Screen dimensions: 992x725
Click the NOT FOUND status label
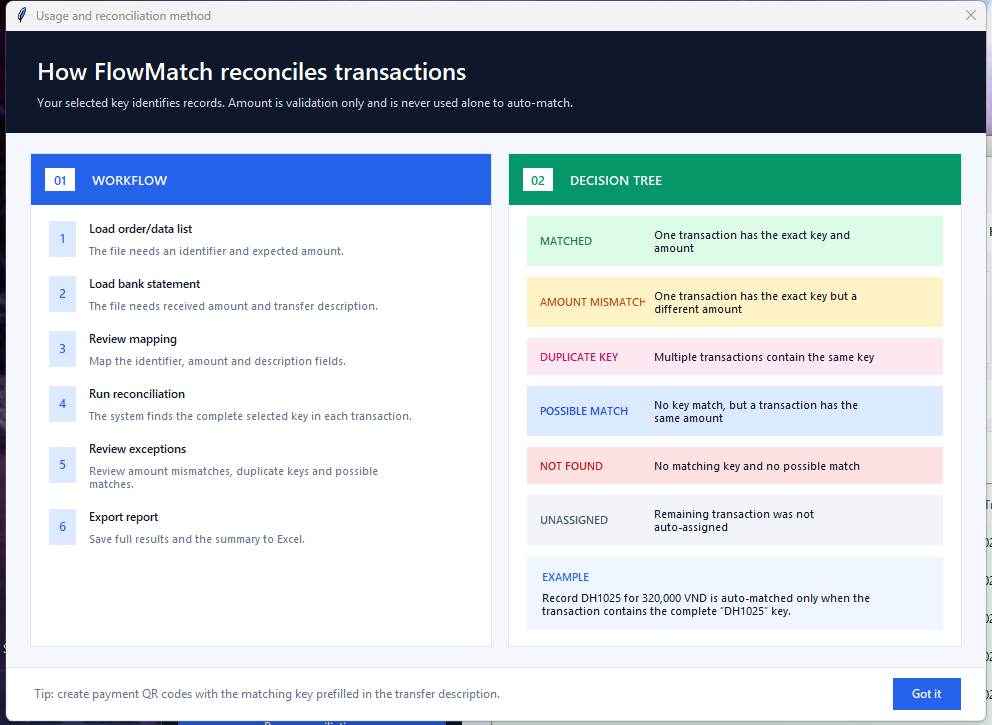tap(571, 466)
